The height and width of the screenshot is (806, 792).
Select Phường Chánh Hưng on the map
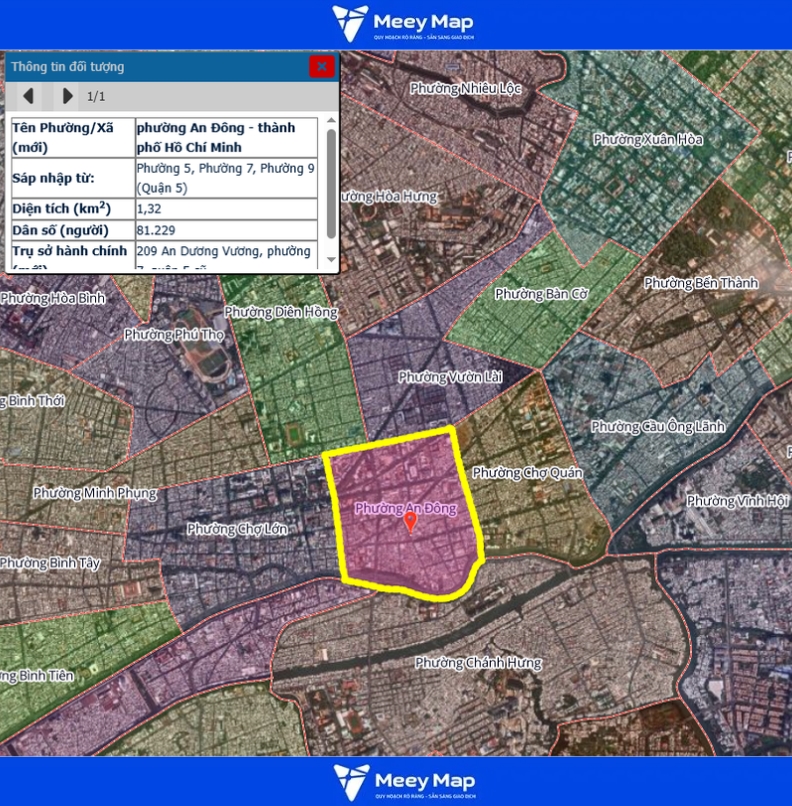(478, 662)
